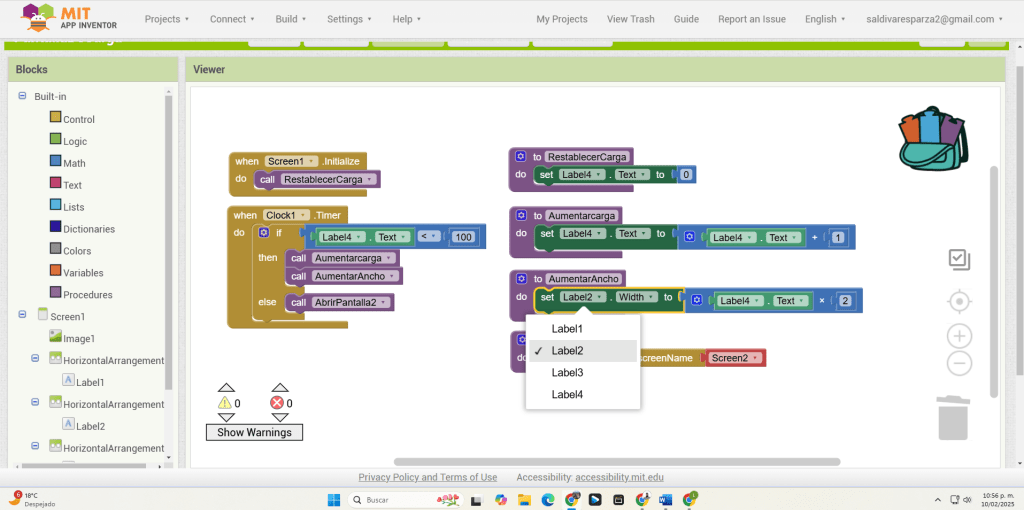1024x510 pixels.
Task: Choose Label1 from the dropdown list
Action: tap(568, 329)
